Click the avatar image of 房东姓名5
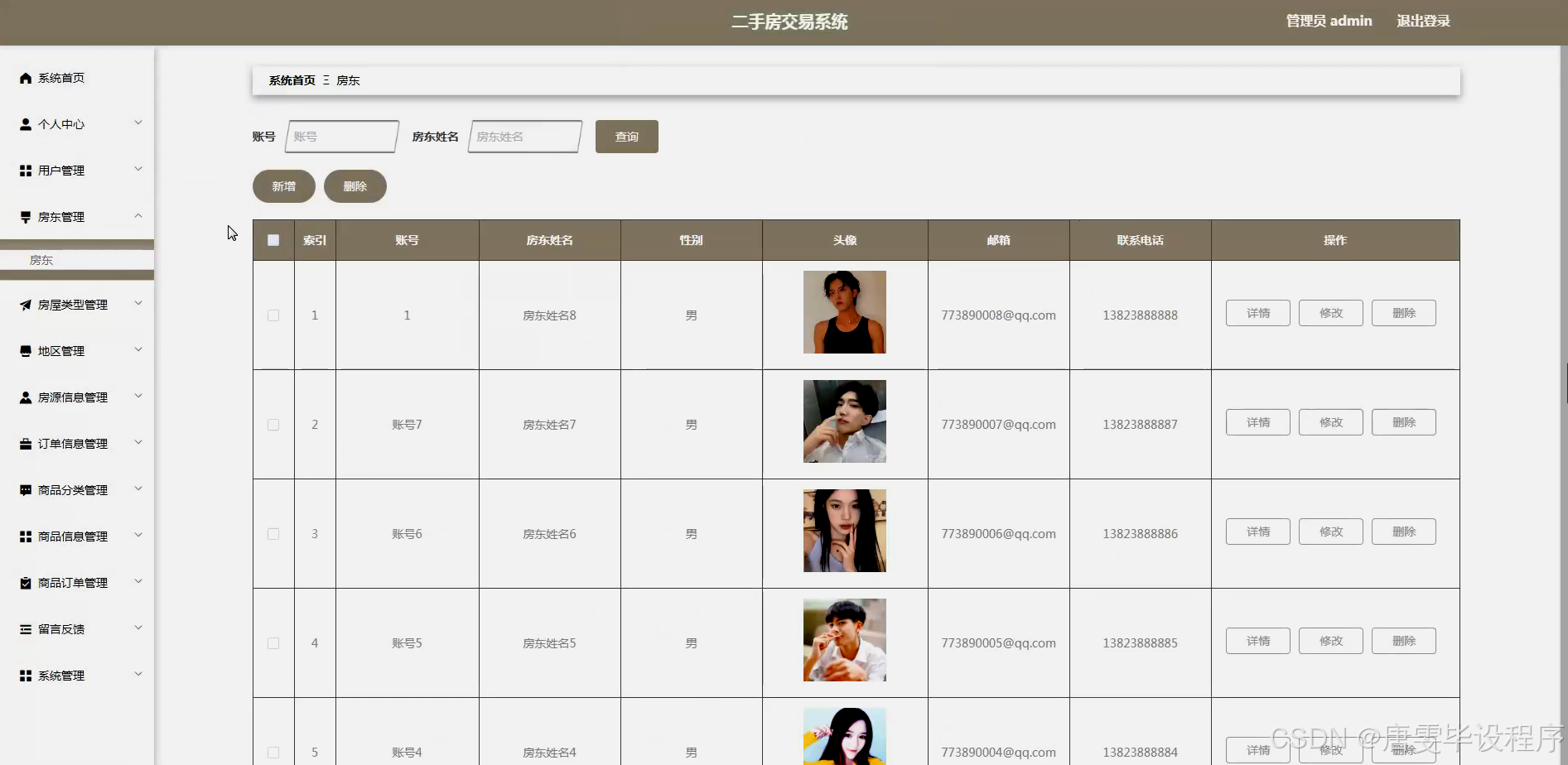 pyautogui.click(x=845, y=640)
